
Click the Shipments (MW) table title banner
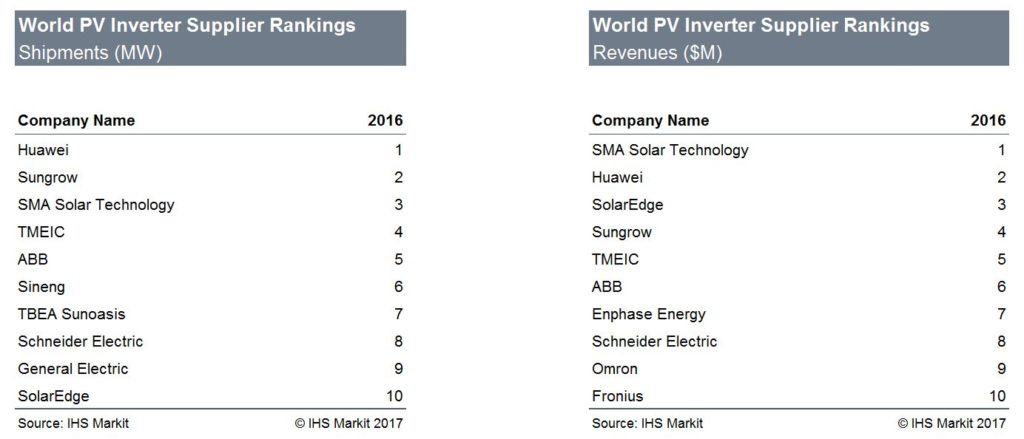coord(210,39)
